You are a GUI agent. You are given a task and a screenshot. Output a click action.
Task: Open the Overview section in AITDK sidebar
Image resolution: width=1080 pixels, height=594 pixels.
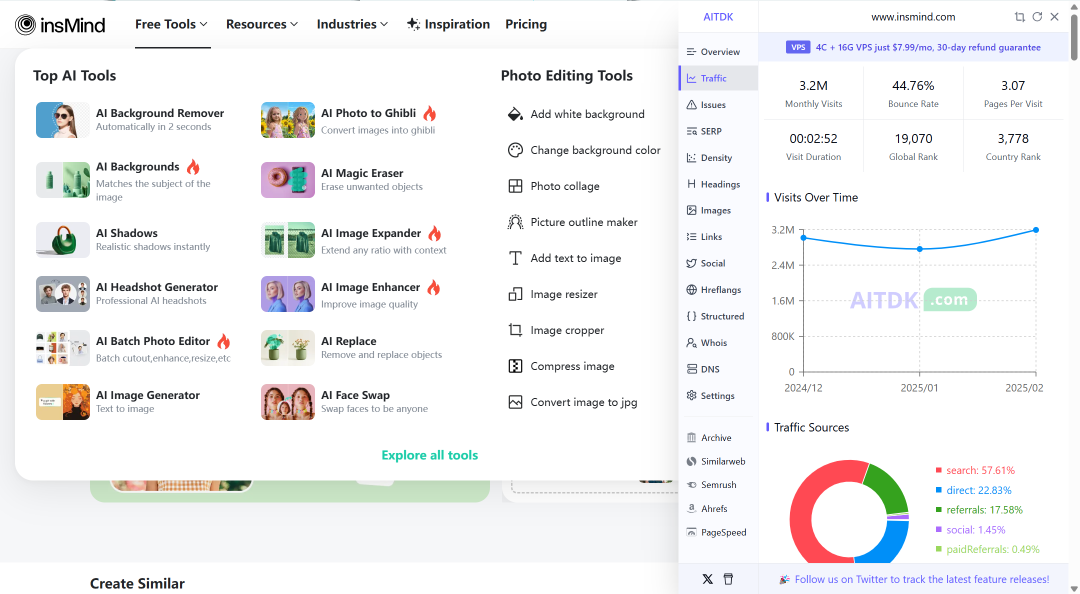pos(718,52)
